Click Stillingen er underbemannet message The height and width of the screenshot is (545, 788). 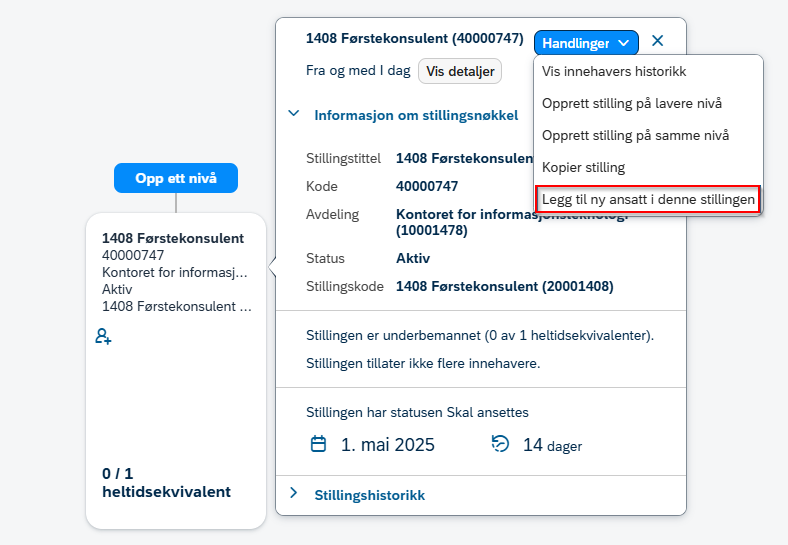point(480,335)
